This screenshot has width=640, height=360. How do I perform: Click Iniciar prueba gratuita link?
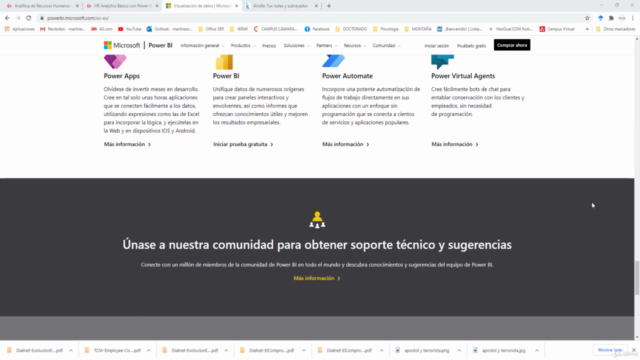pyautogui.click(x=243, y=144)
